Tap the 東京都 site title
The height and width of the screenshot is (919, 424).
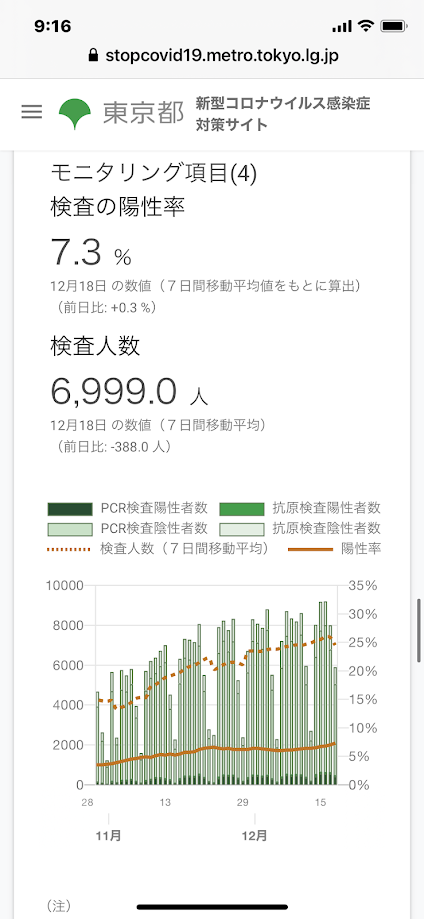144,114
